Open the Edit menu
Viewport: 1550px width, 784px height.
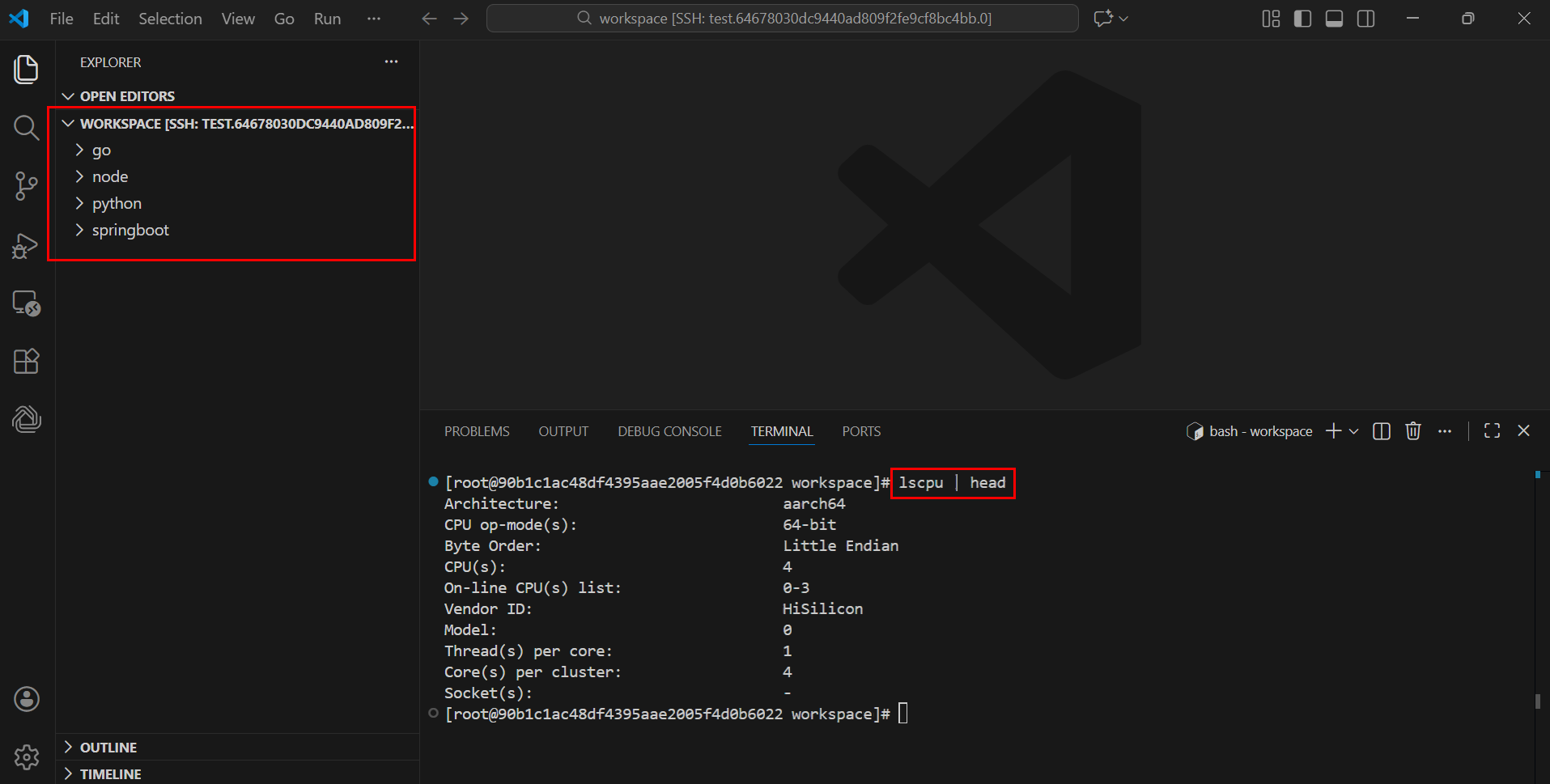[x=106, y=19]
